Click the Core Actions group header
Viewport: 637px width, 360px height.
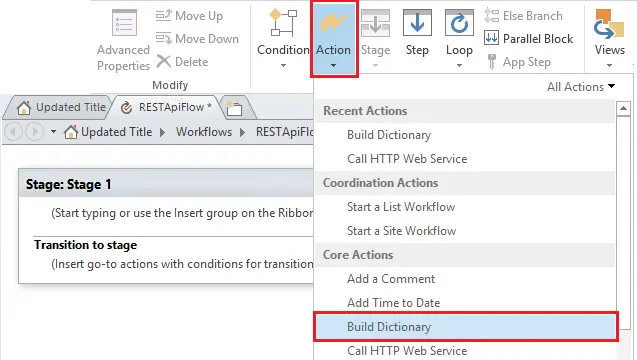click(465, 255)
